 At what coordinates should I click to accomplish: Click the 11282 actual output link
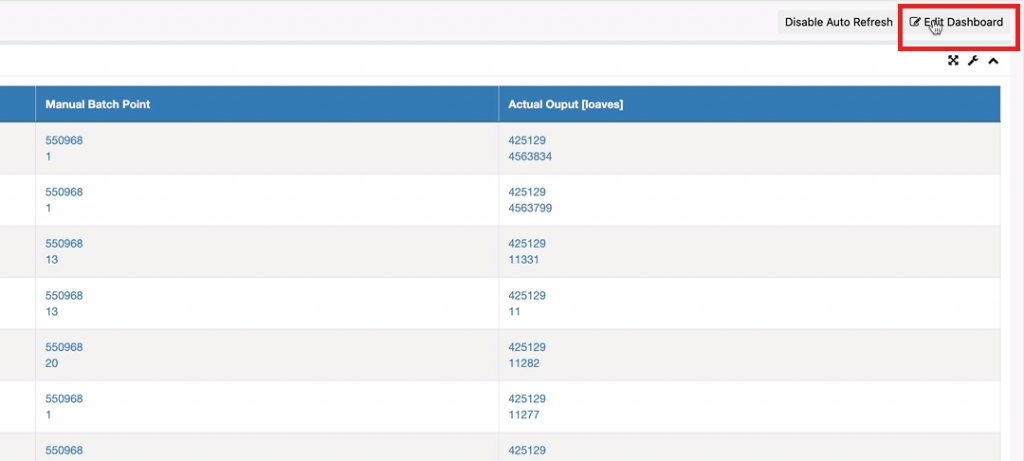pyautogui.click(x=524, y=363)
